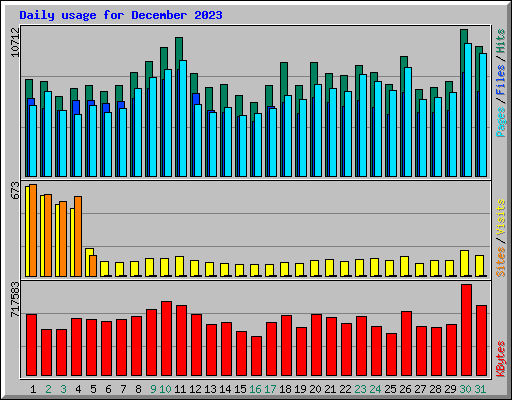Click day label '13' on the x-axis

coord(210,389)
